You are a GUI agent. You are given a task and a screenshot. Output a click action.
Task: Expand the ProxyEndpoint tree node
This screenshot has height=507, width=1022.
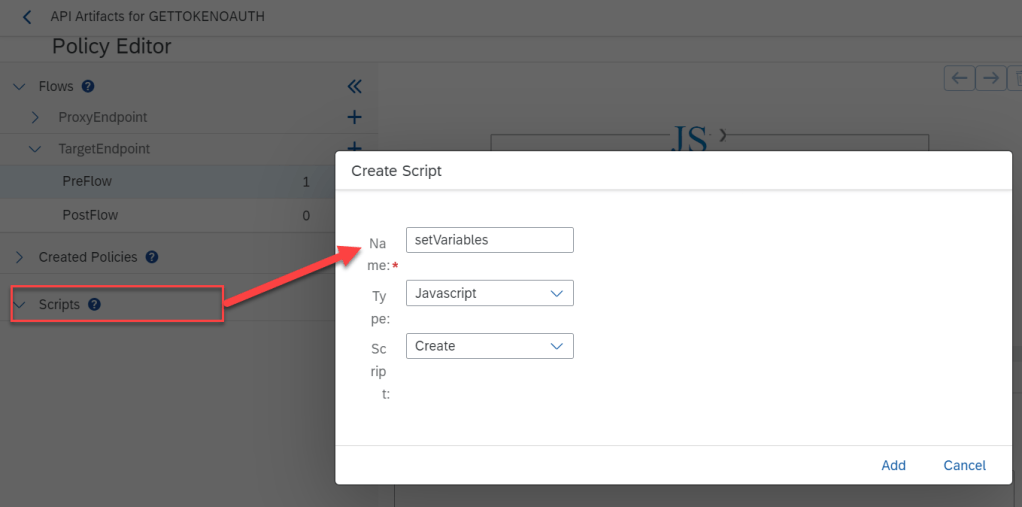[36, 118]
